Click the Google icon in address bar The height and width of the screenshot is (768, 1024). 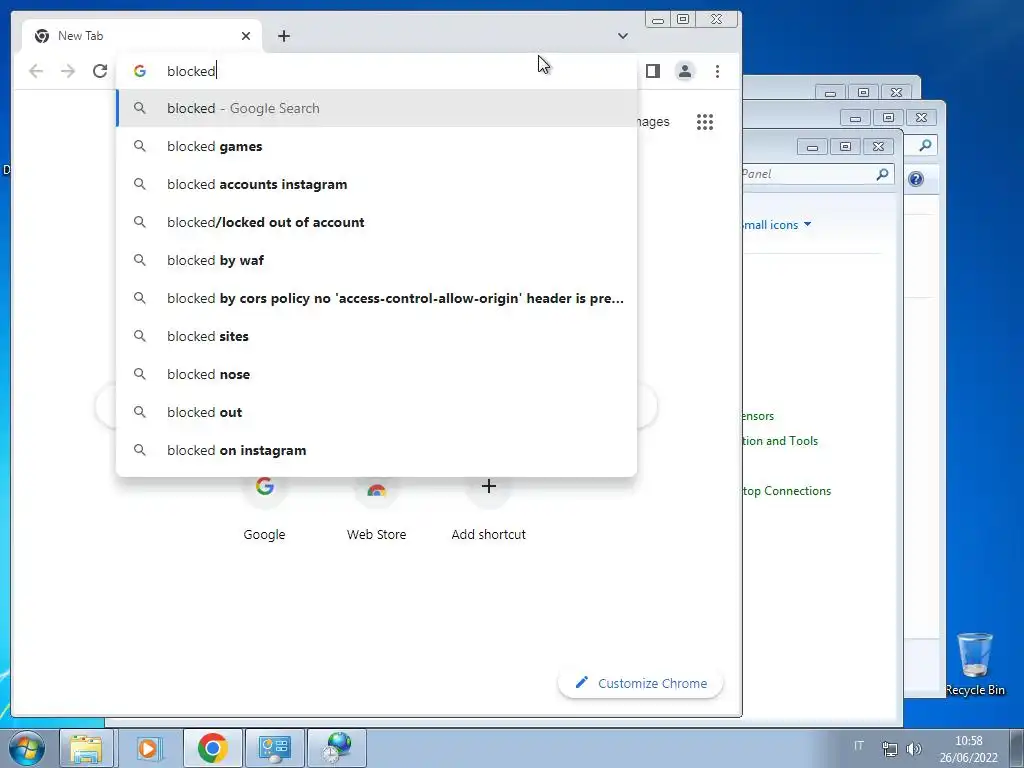[x=140, y=71]
